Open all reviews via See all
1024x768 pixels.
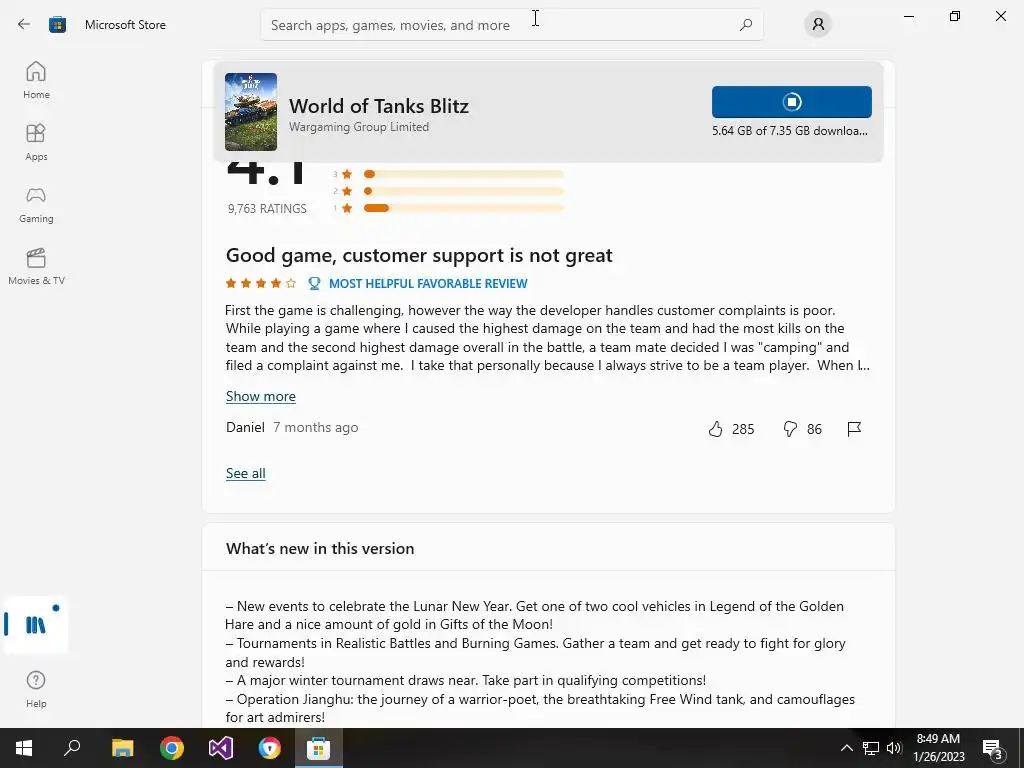246,473
